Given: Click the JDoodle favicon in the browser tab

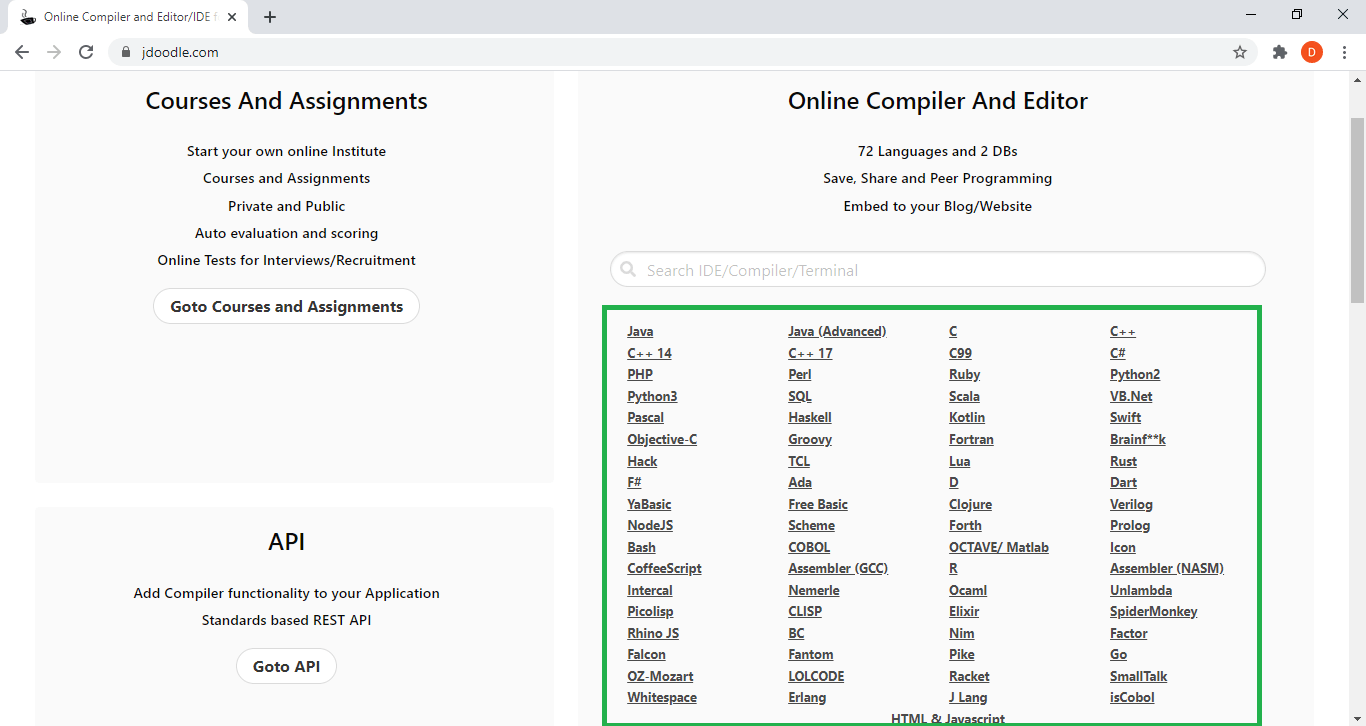Looking at the screenshot, I should point(27,16).
